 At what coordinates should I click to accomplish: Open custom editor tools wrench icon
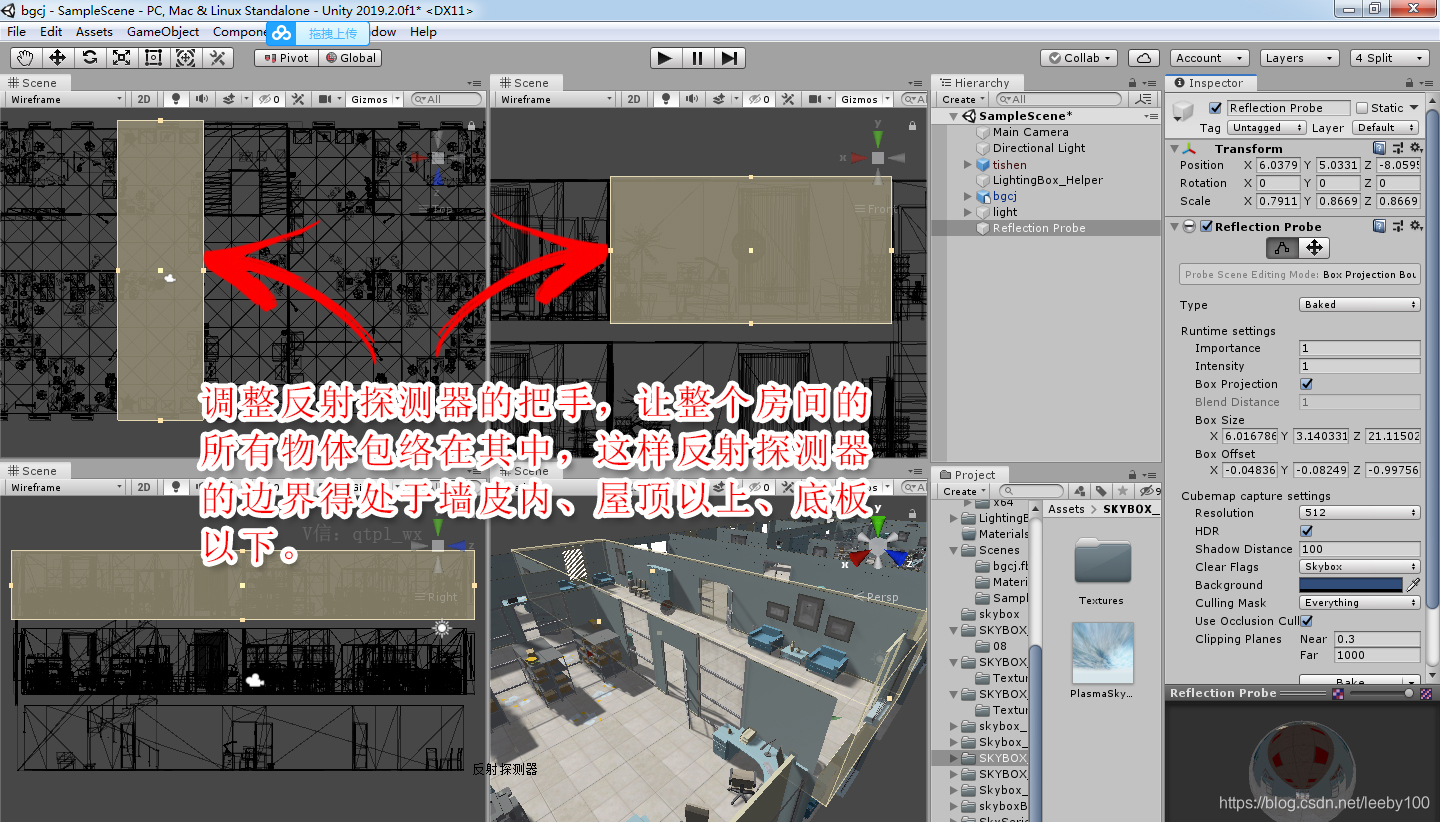[x=218, y=58]
